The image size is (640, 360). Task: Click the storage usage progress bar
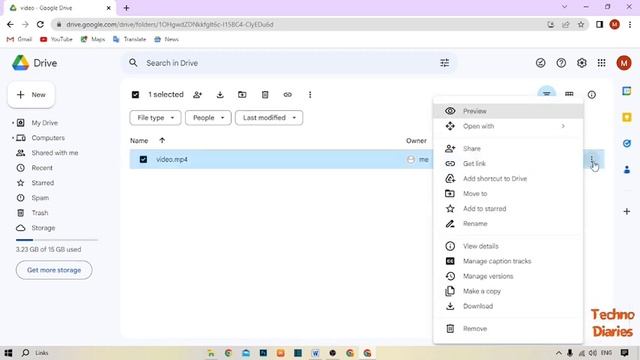[57, 240]
